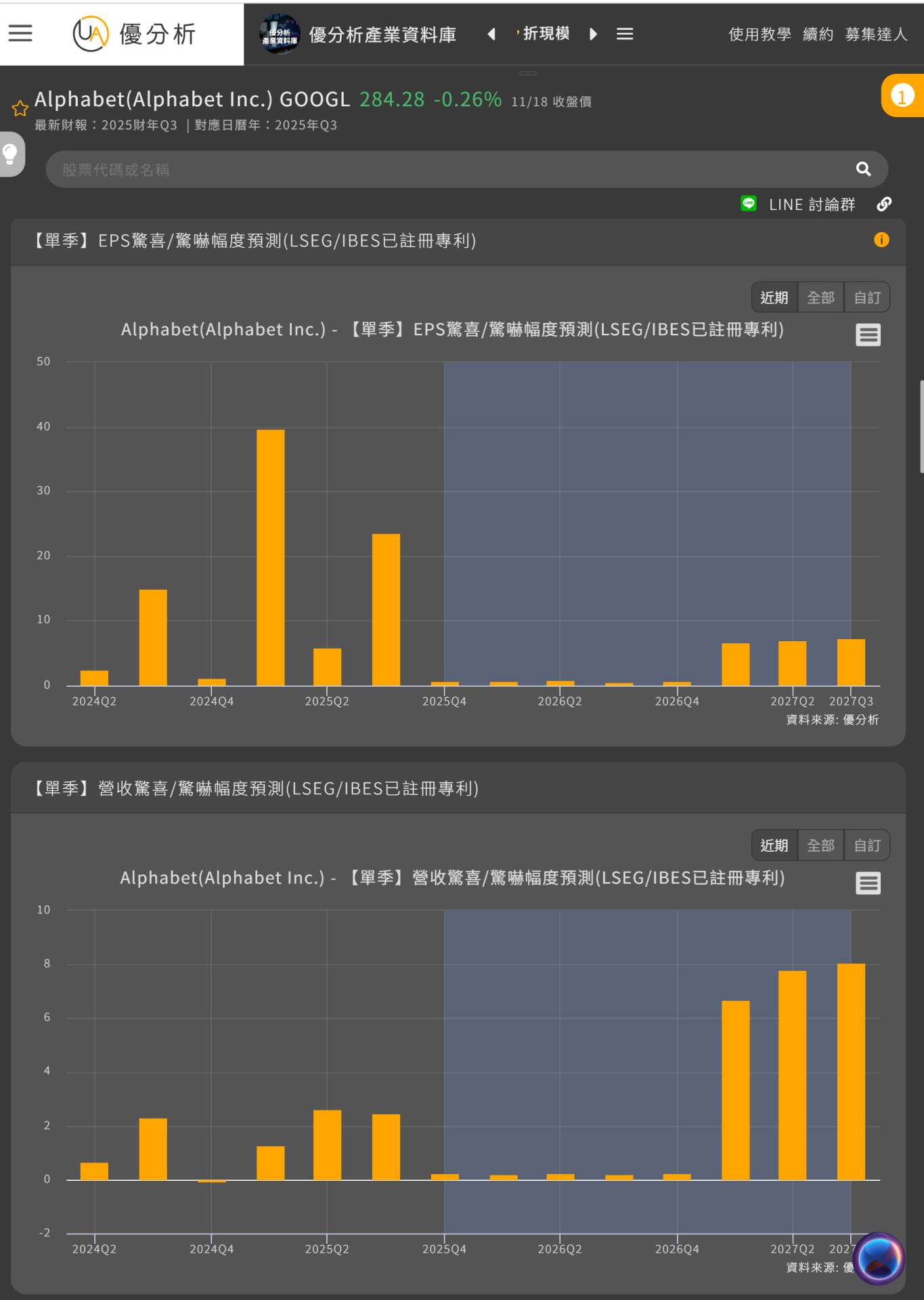Open 募集達人 link
Screen dimensions: 924x1300
(x=876, y=35)
